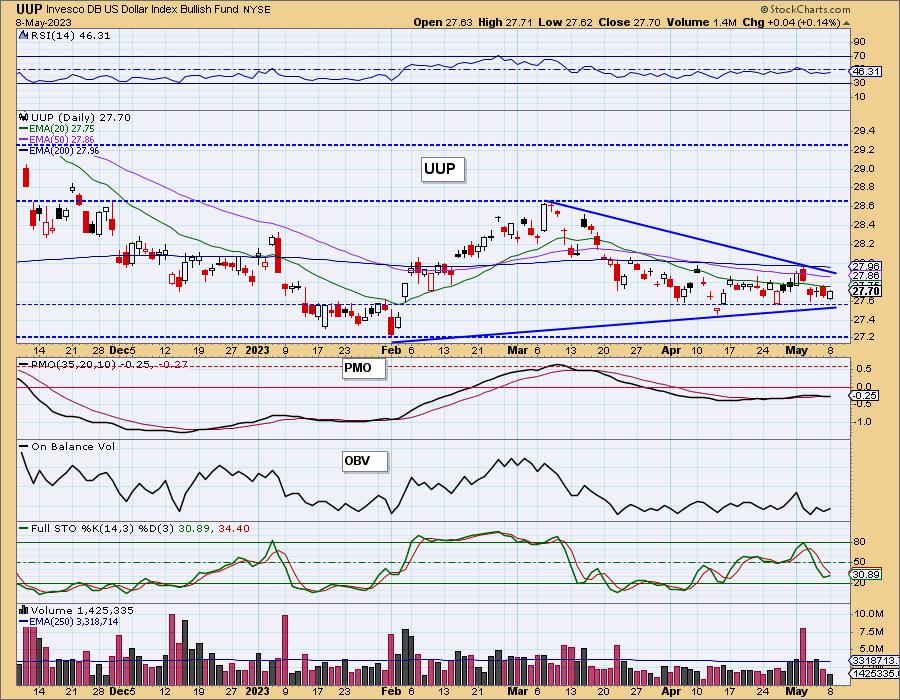This screenshot has height=700, width=900.
Task: Click the 3318713 tag on volume axis
Action: coord(872,660)
